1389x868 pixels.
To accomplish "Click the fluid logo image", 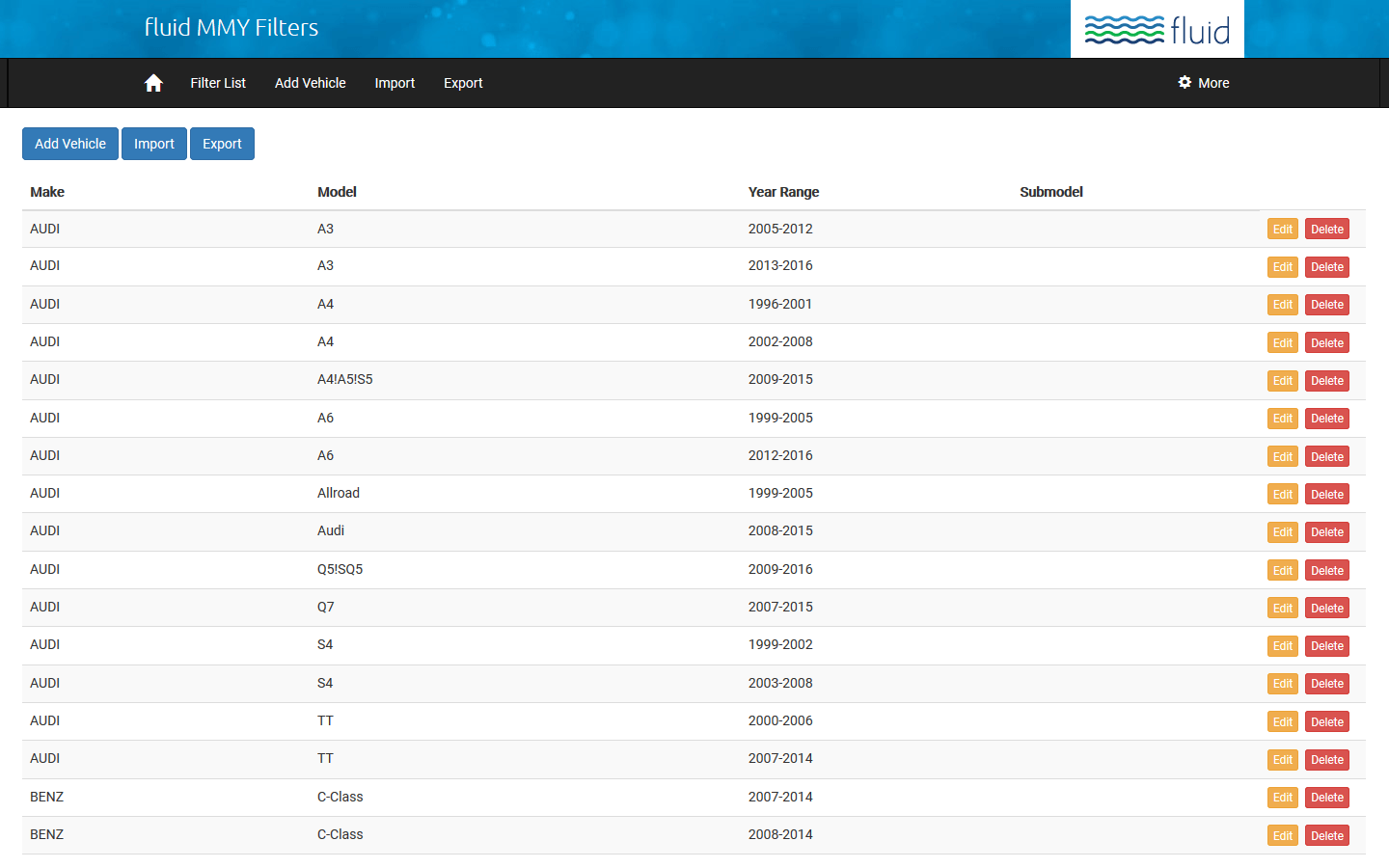I will coord(1157,30).
